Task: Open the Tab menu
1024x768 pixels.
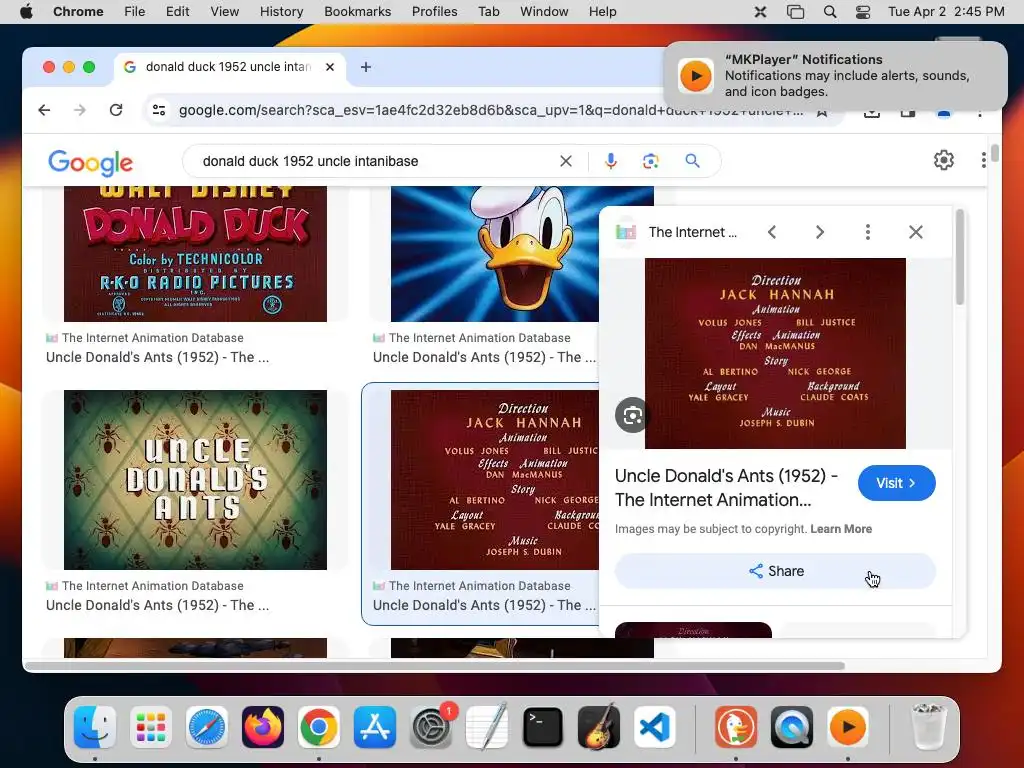Action: point(488,11)
